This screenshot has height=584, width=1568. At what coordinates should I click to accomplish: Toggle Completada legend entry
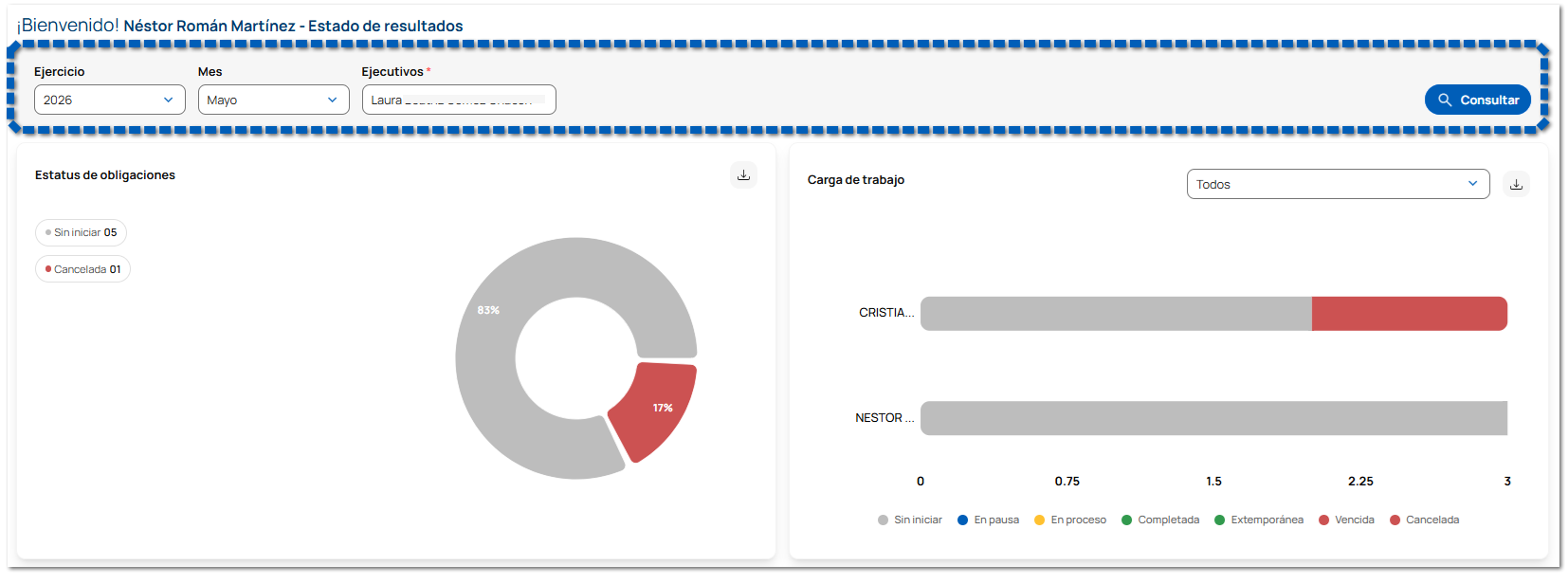1160,520
